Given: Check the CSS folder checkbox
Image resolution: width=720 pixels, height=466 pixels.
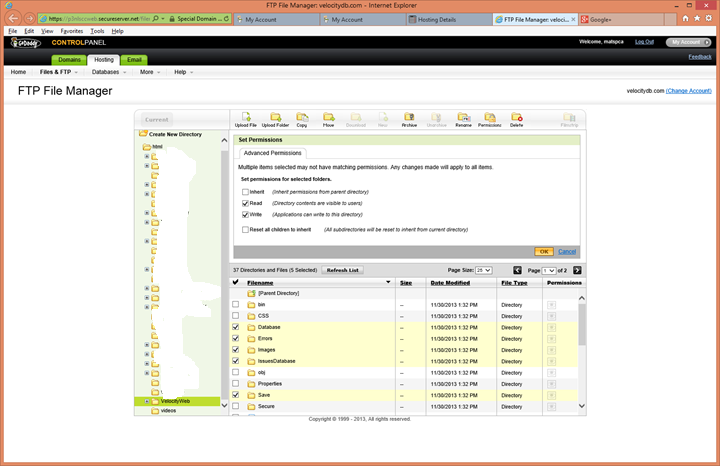Looking at the screenshot, I should coord(236,316).
